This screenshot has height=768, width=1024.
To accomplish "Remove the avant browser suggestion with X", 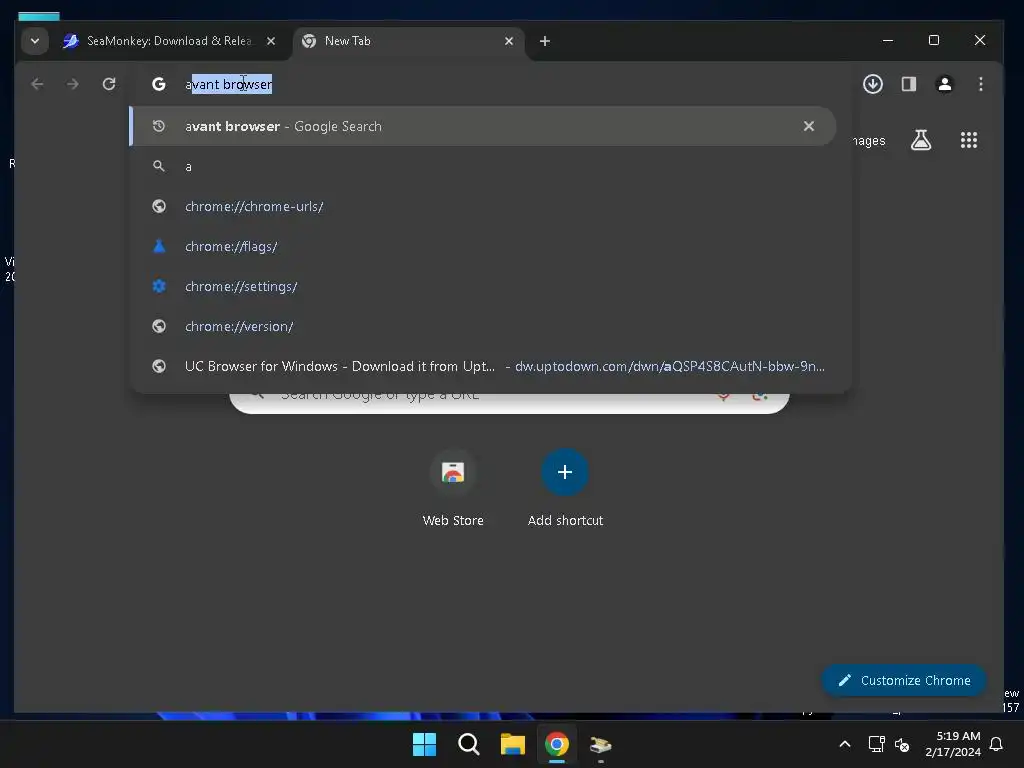I will pos(808,126).
